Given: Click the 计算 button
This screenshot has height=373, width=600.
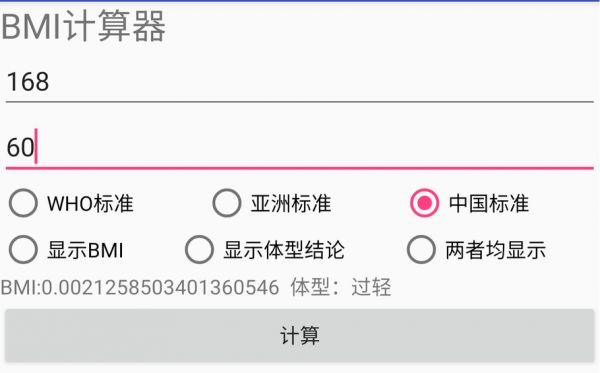Looking at the screenshot, I should (300, 336).
